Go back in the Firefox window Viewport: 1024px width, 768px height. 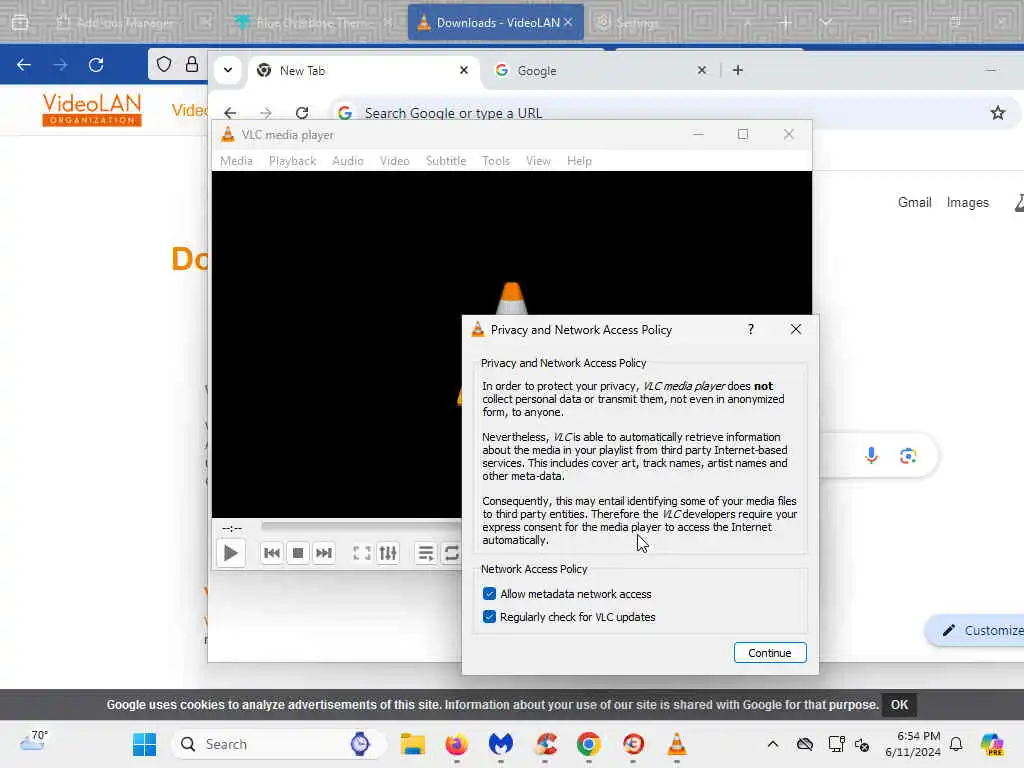pos(24,65)
